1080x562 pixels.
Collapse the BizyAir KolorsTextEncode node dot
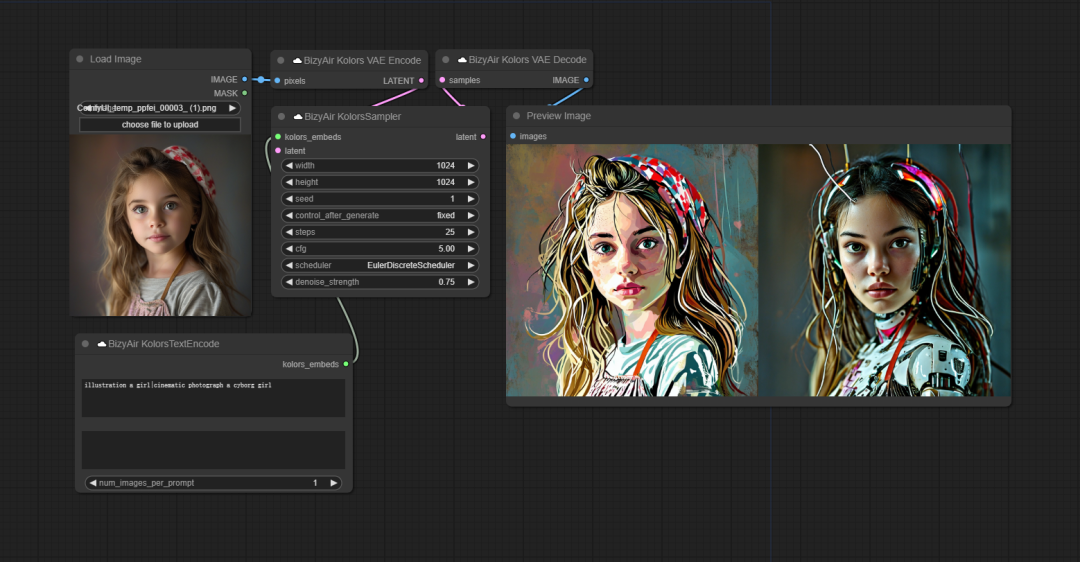pos(85,344)
